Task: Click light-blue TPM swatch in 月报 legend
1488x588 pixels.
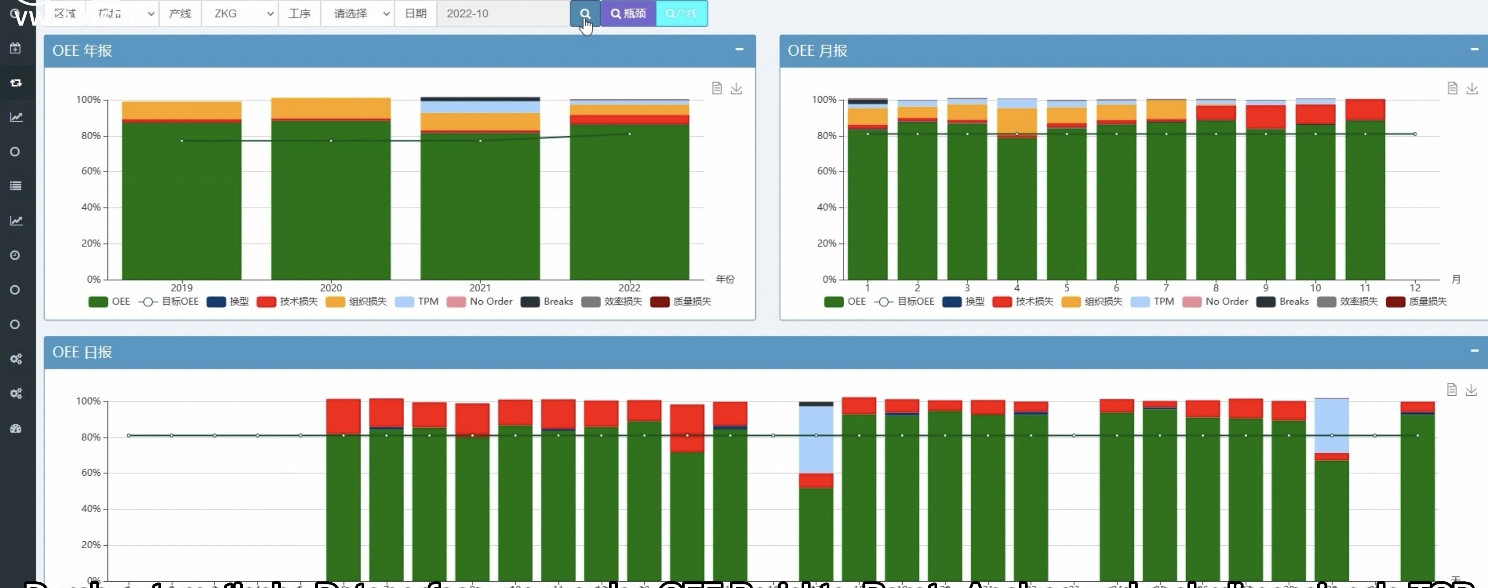Action: pyautogui.click(x=1140, y=301)
